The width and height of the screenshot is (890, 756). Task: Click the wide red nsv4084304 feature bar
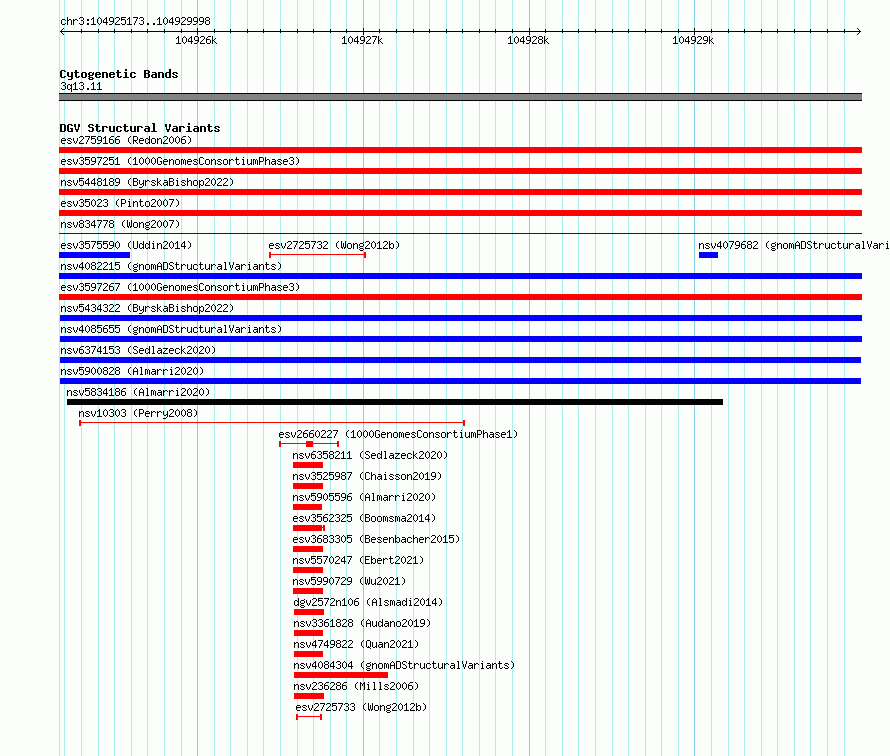point(341,675)
